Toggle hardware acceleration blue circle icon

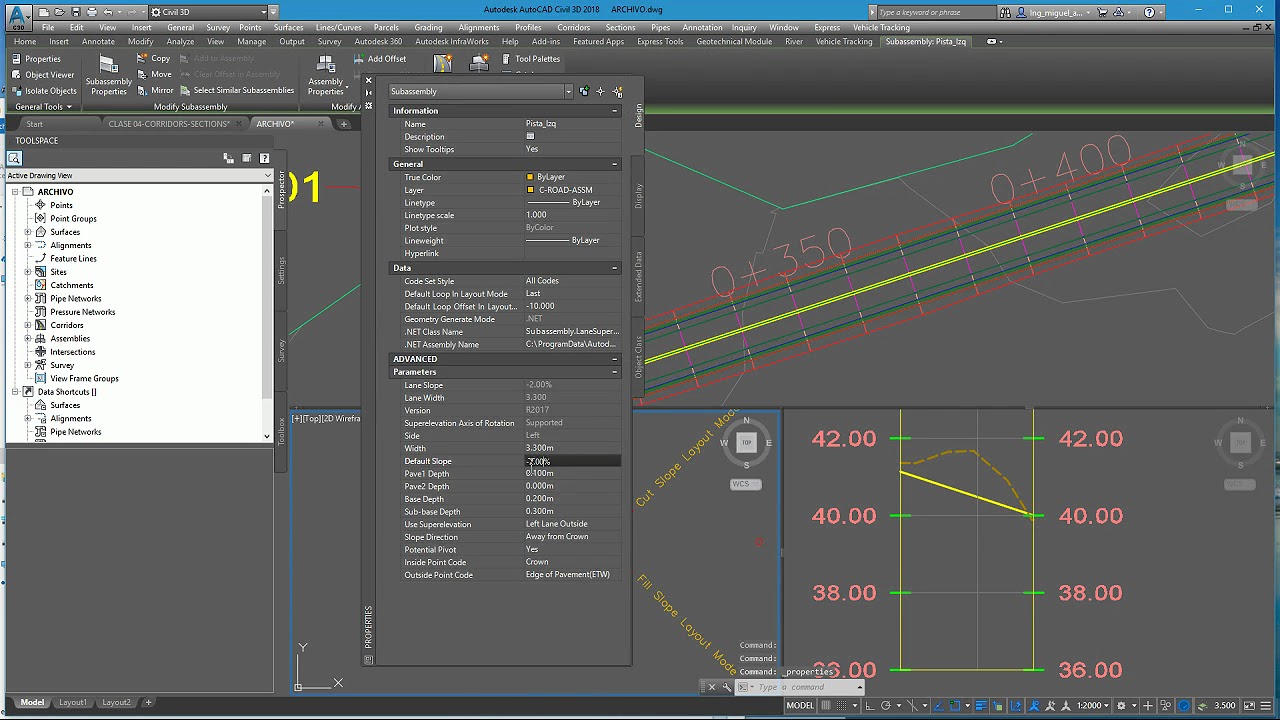(1183, 705)
